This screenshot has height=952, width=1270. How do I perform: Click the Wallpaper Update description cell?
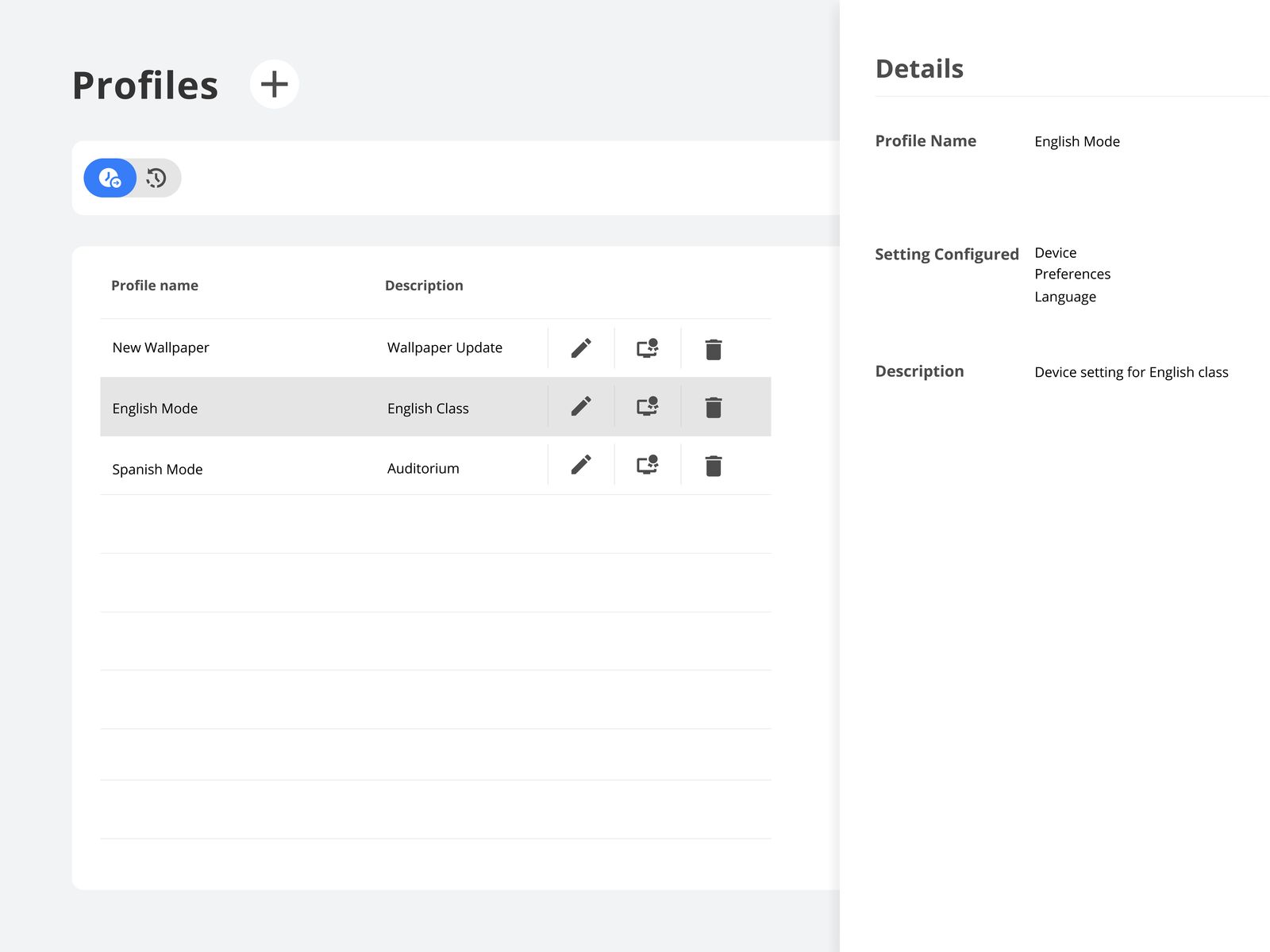[x=444, y=347]
